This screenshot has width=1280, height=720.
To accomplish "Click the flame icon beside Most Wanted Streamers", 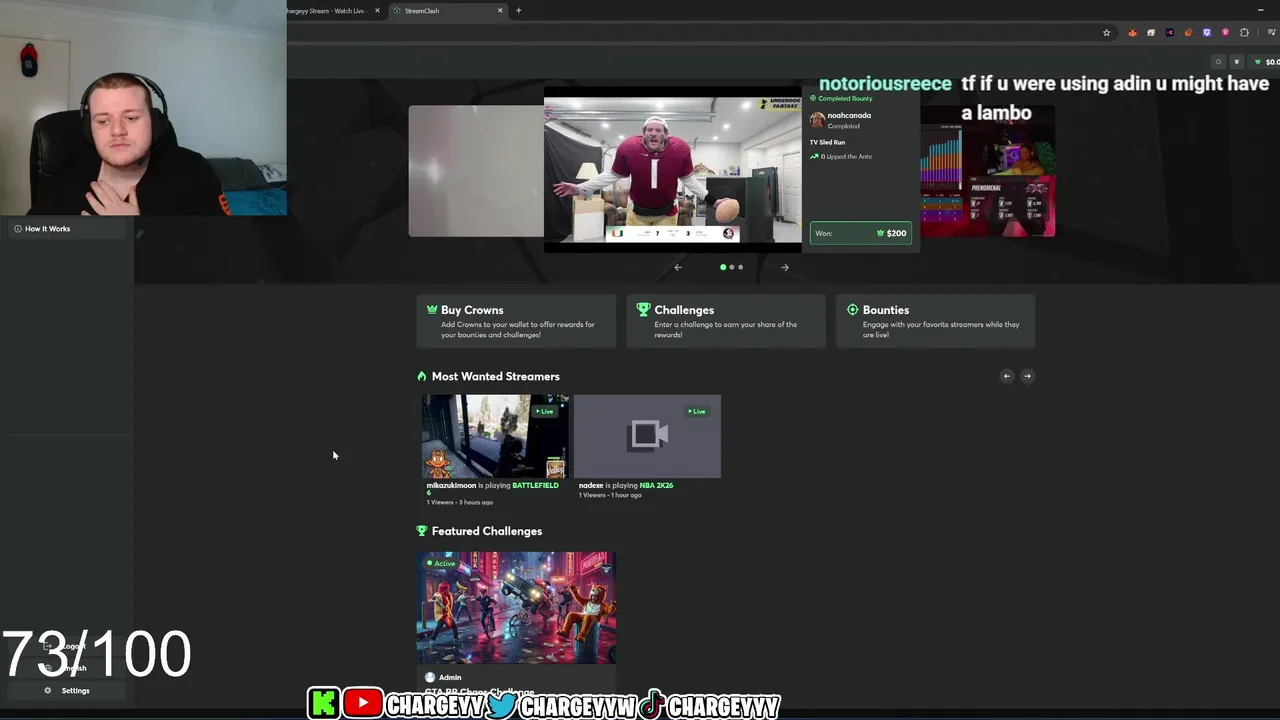I will [x=422, y=376].
